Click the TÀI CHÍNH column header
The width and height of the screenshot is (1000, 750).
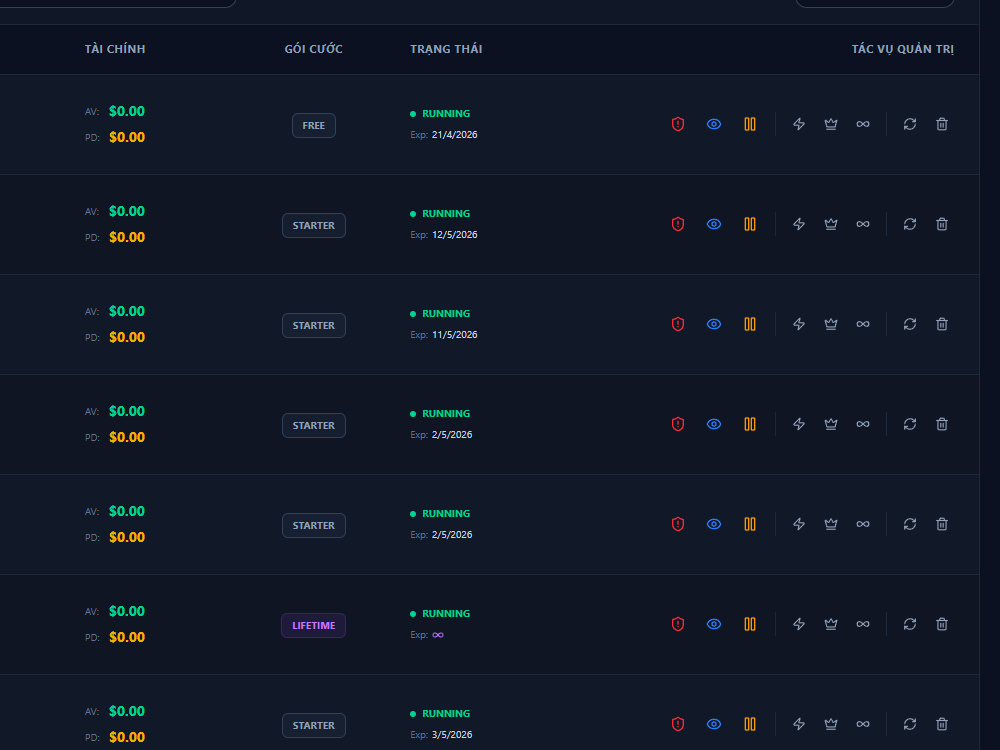(115, 49)
